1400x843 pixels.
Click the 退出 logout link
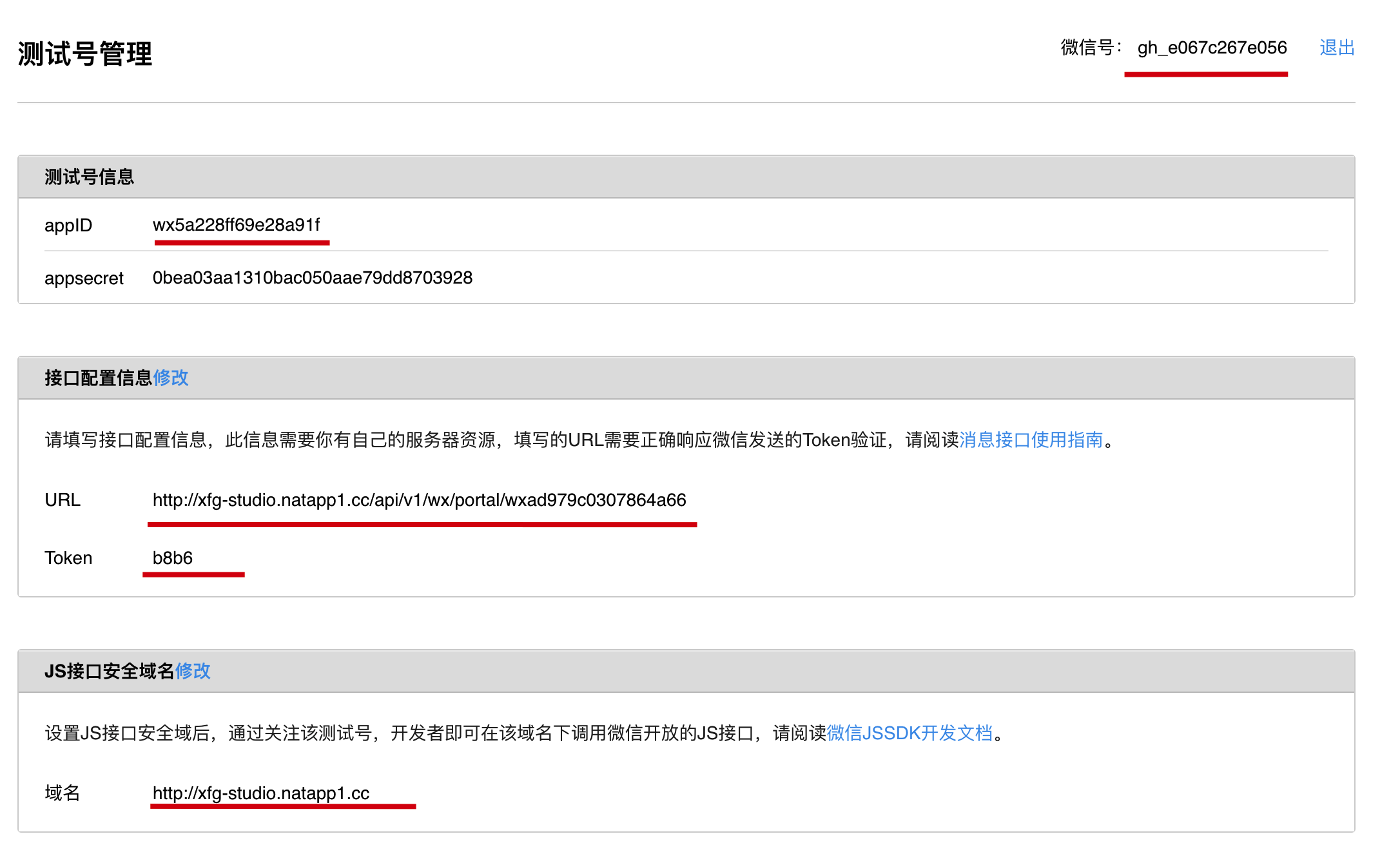[1337, 48]
